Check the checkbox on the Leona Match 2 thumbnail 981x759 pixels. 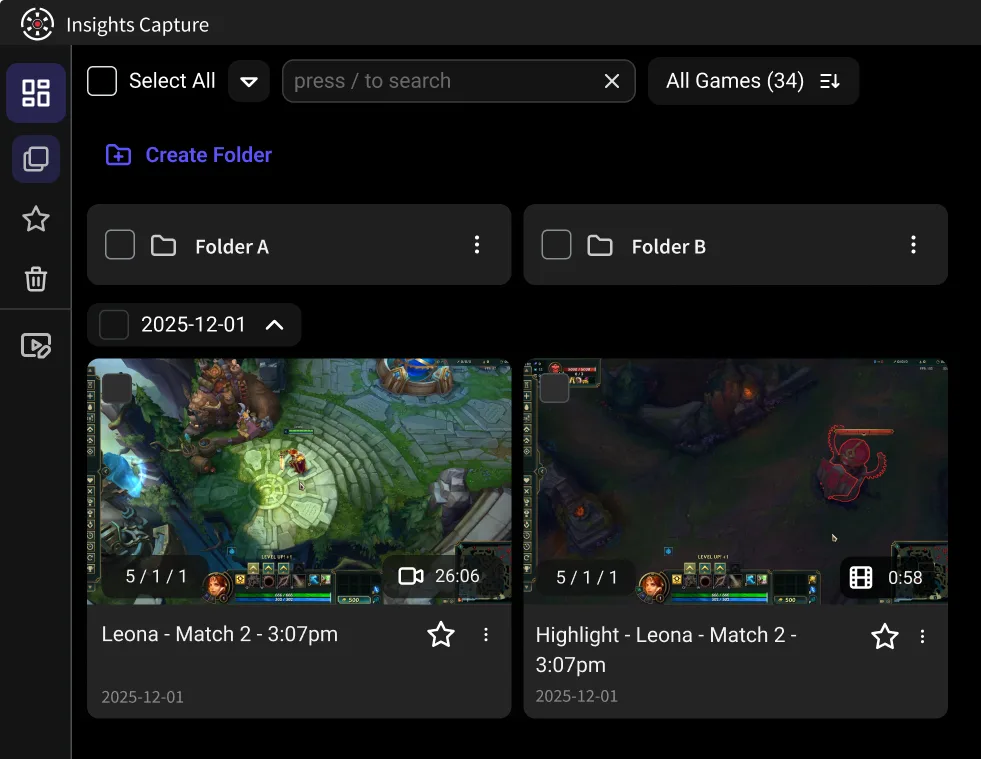coord(117,388)
